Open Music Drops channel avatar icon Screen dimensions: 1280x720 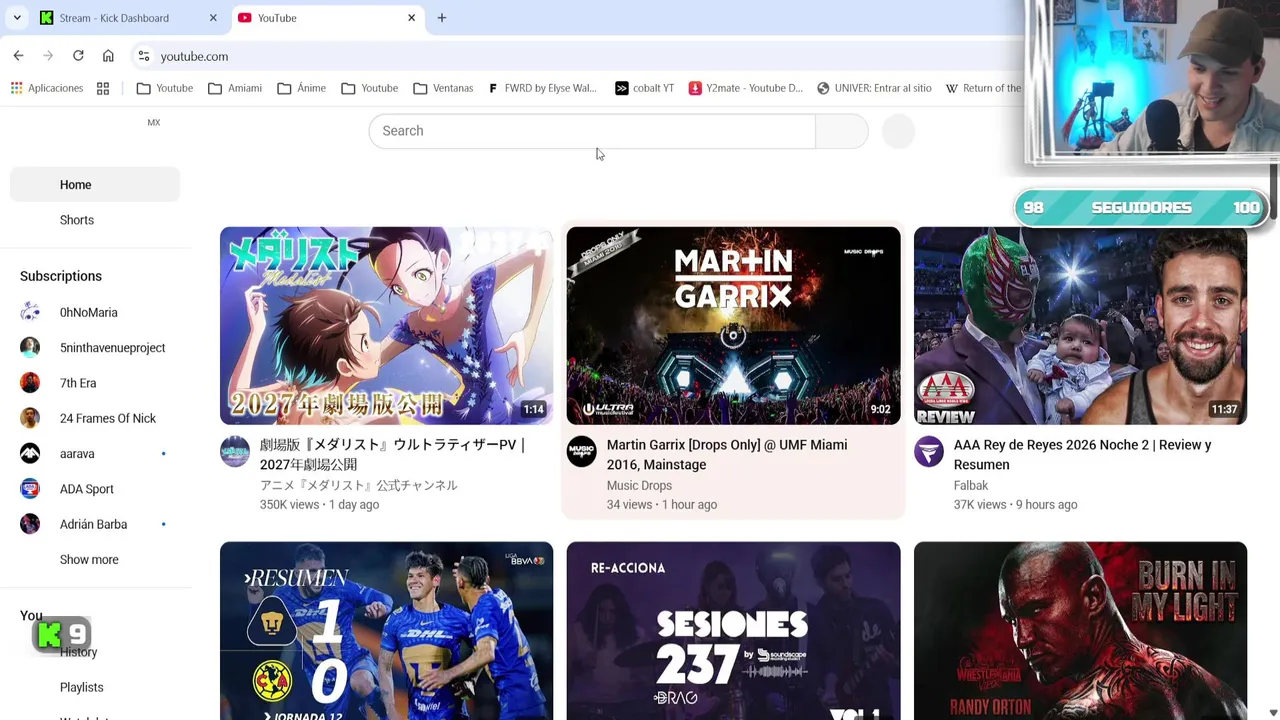click(582, 451)
